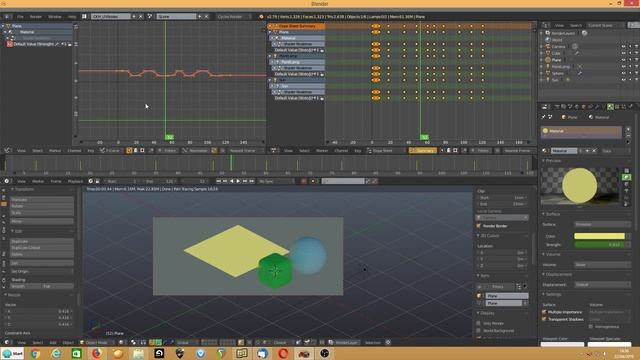Viewport: 640px width, 360px height.
Task: Click the graph editor type icon
Action: (x=7, y=151)
